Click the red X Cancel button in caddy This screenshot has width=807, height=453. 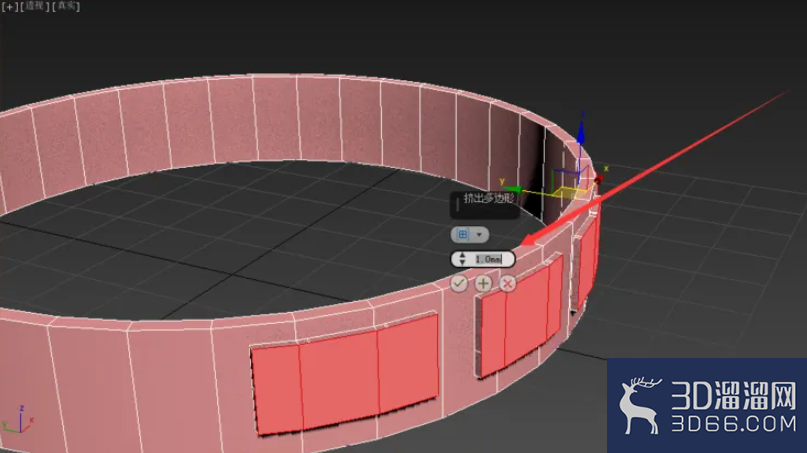click(507, 283)
